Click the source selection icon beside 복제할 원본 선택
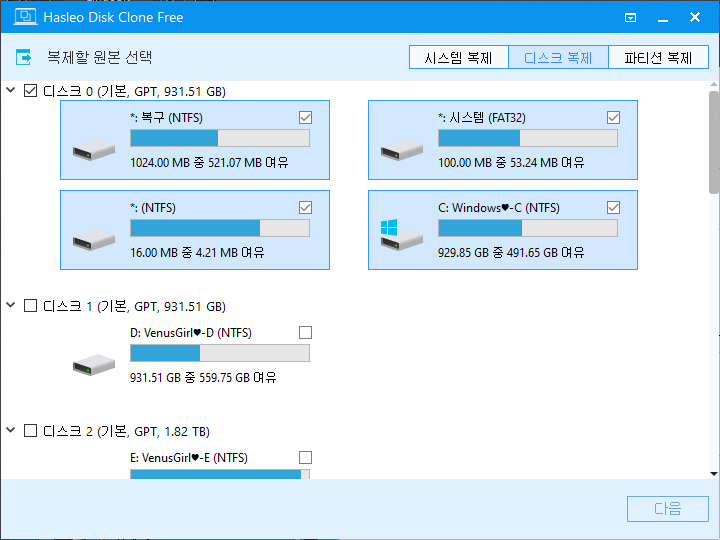Screen dimensions: 720x540 click(23, 57)
